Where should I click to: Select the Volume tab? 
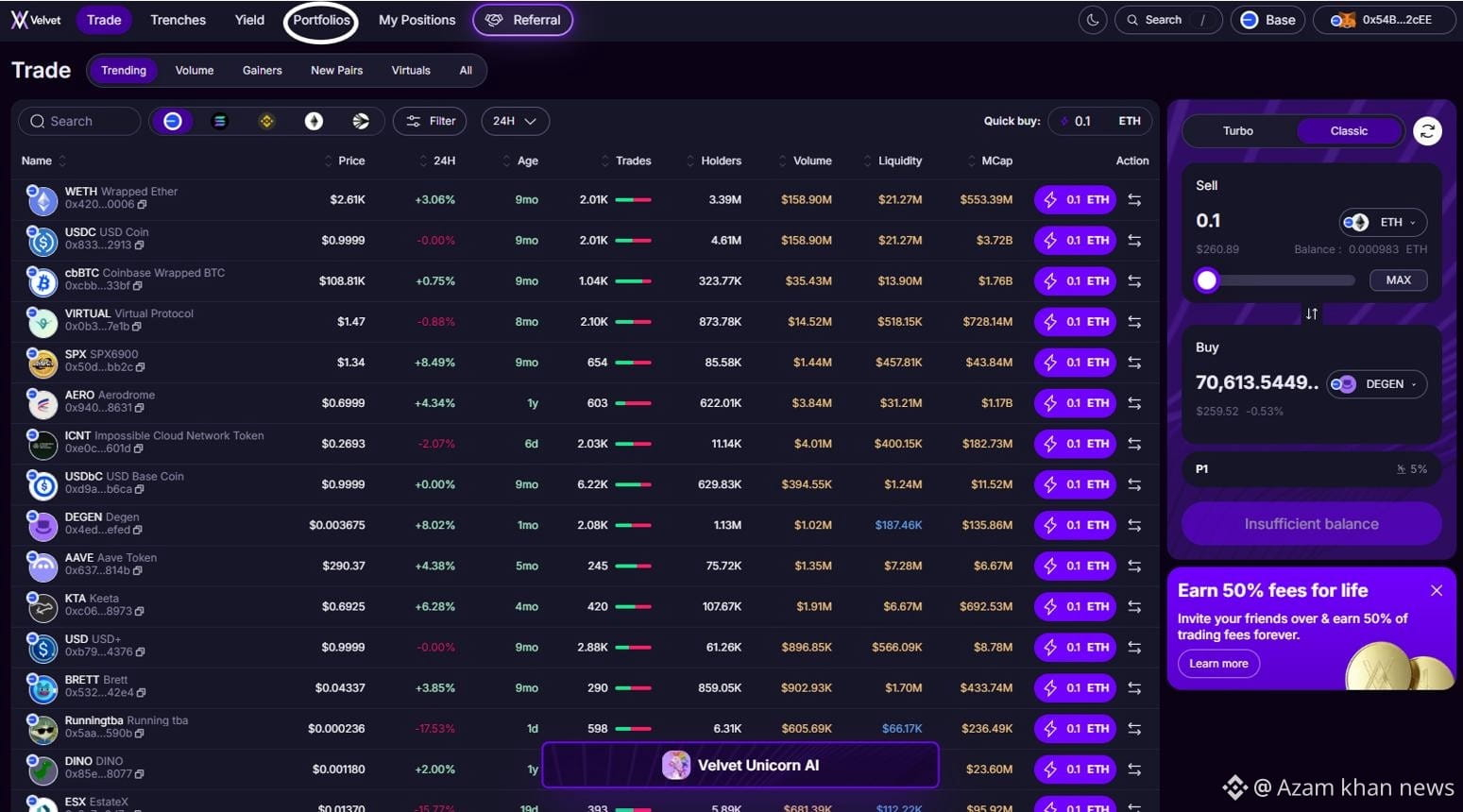pyautogui.click(x=195, y=71)
